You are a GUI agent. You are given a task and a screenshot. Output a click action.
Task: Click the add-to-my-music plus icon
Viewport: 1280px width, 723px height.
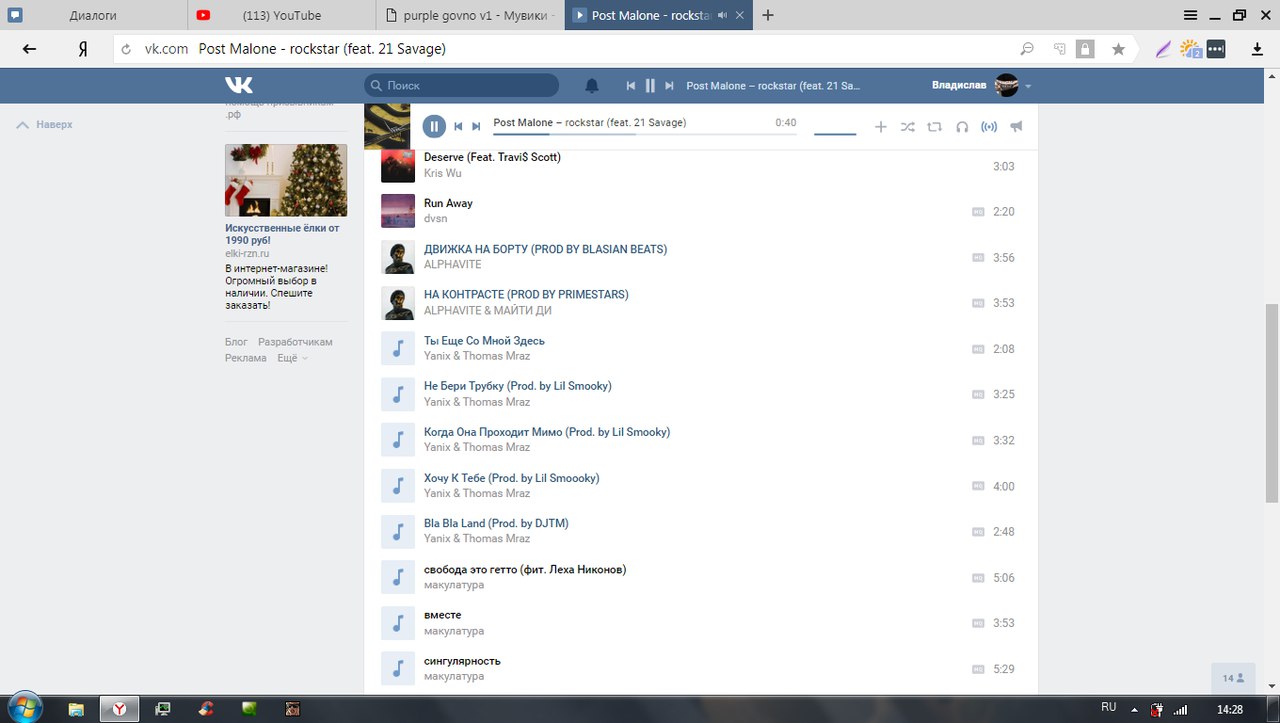coord(881,127)
